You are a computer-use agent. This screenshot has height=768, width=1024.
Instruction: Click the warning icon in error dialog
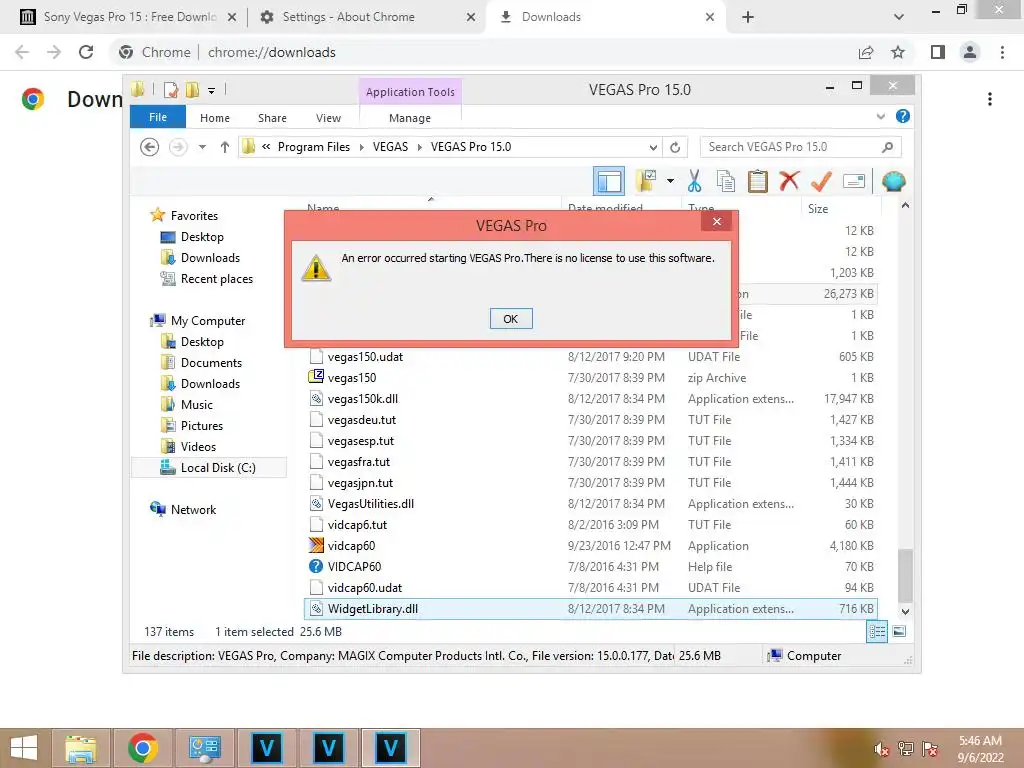[x=316, y=268]
